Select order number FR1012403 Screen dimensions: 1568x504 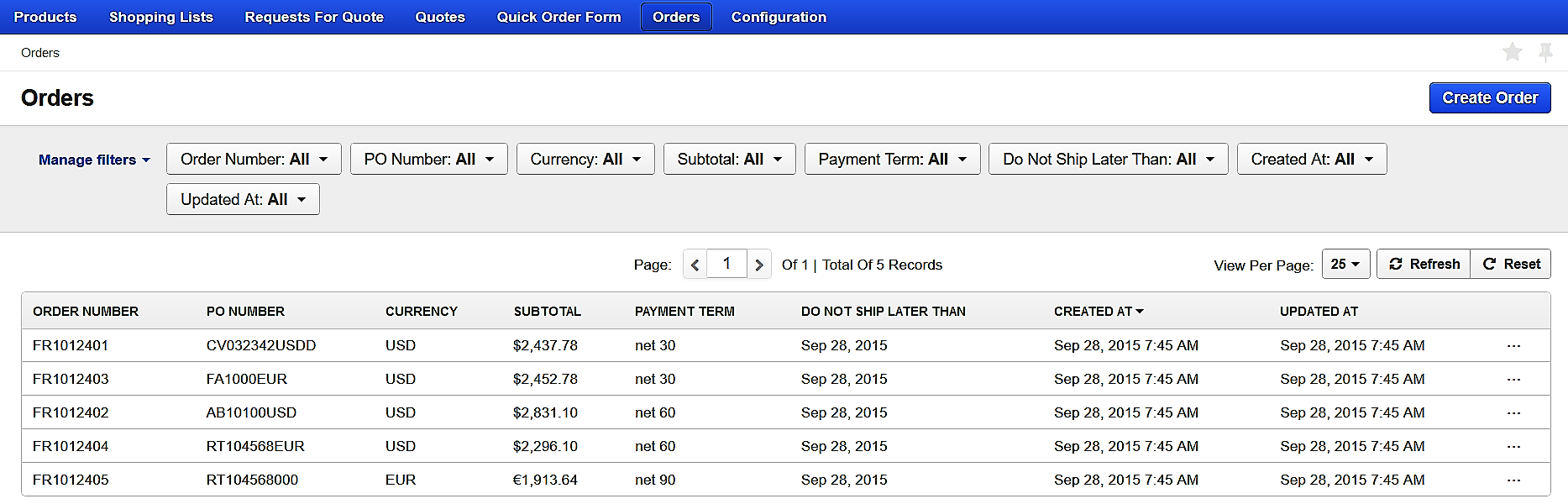click(x=71, y=380)
